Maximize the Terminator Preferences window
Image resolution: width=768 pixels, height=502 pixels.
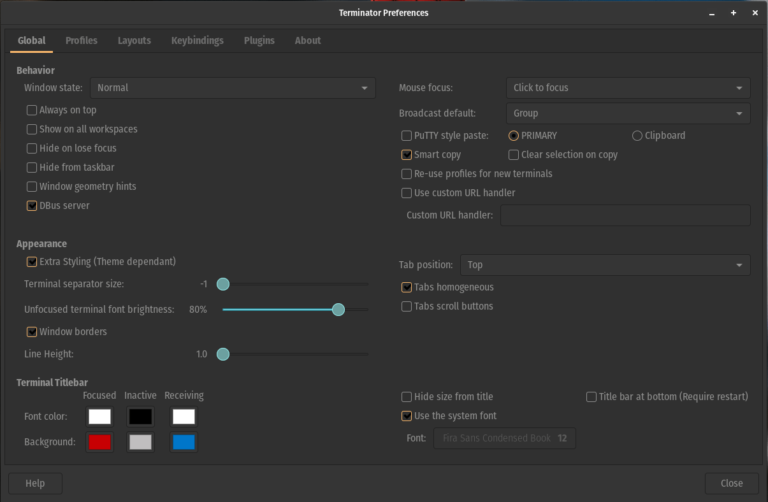733,13
